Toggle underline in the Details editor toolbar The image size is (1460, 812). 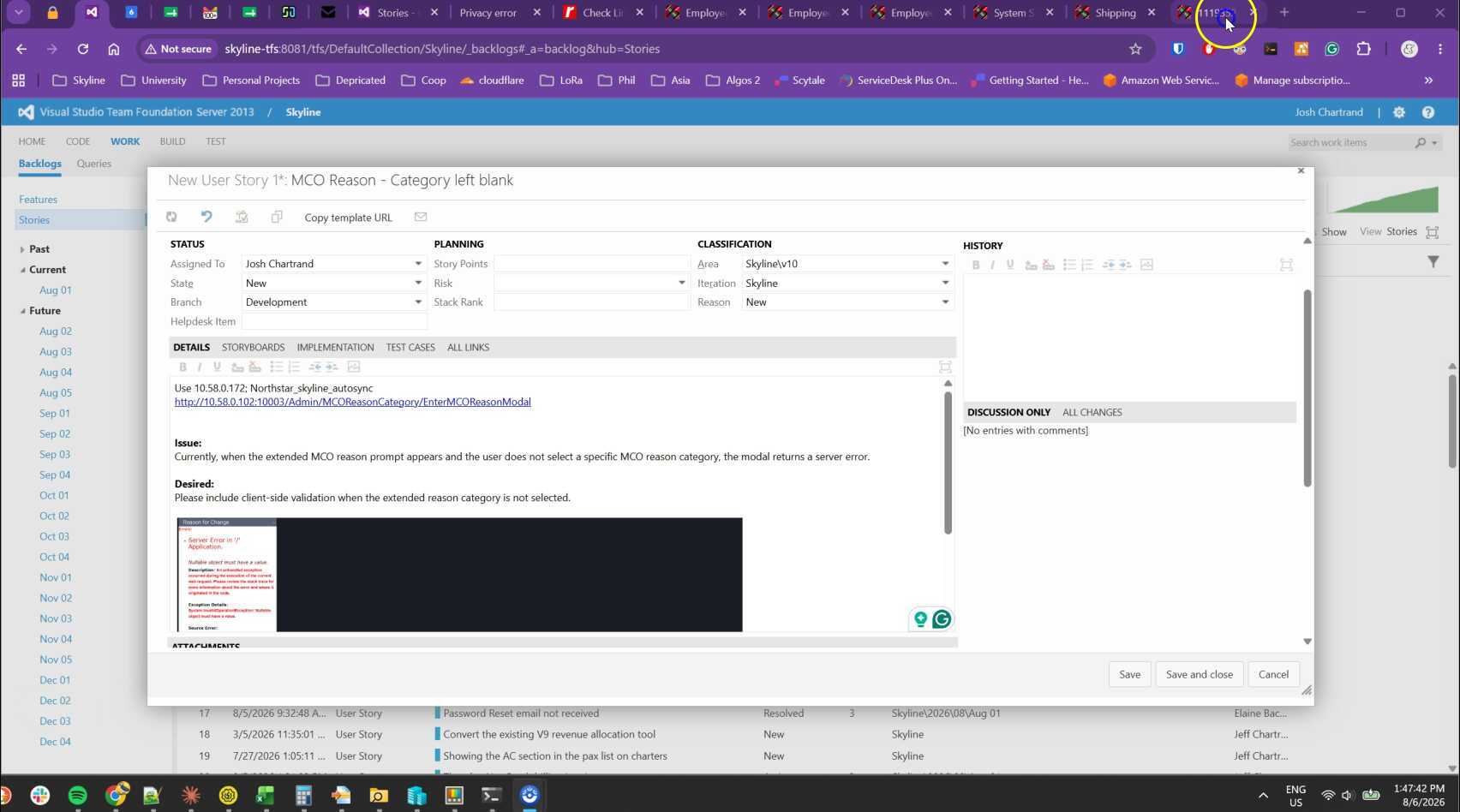coord(217,367)
